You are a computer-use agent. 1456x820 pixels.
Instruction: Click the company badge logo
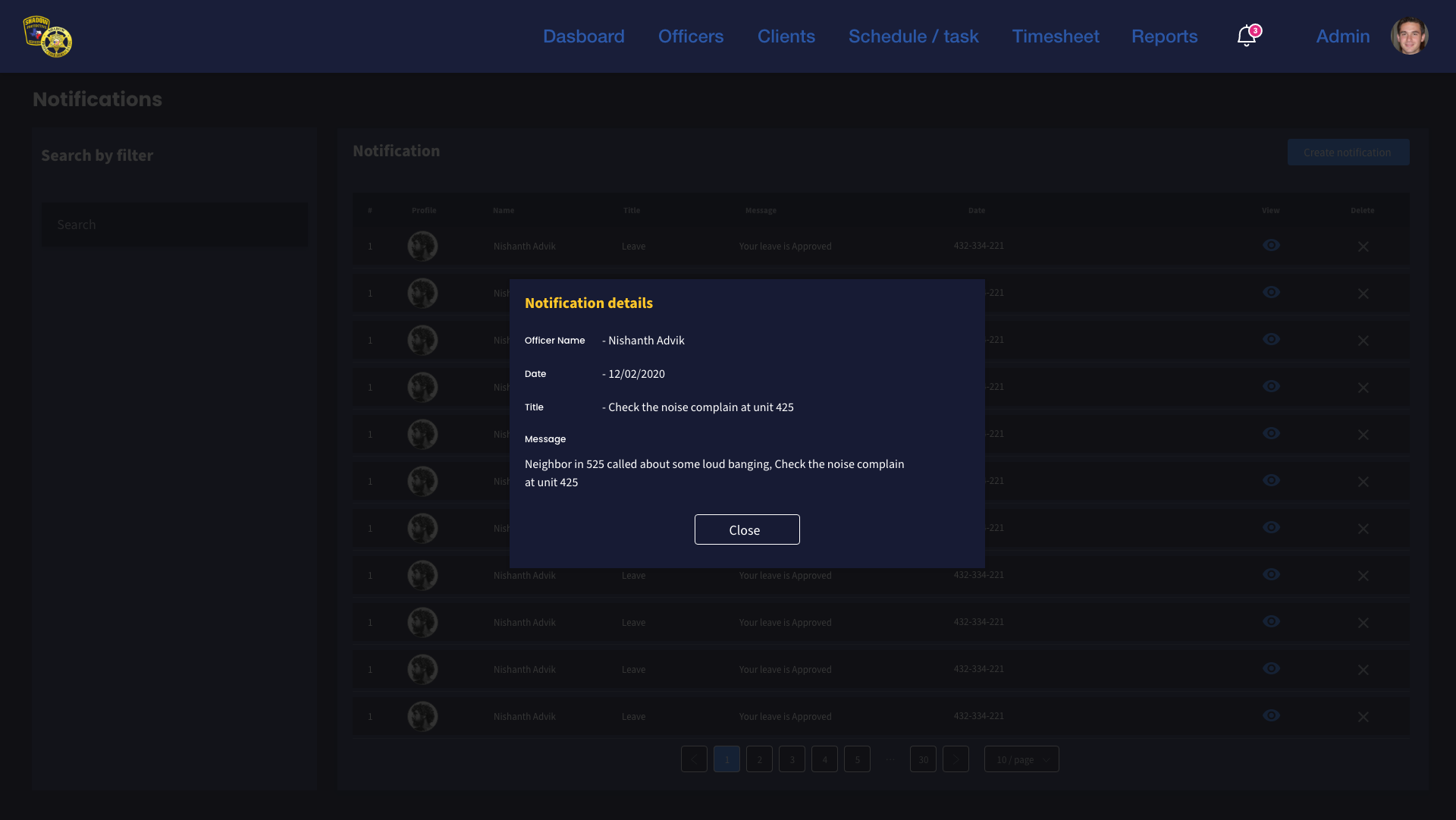(47, 36)
